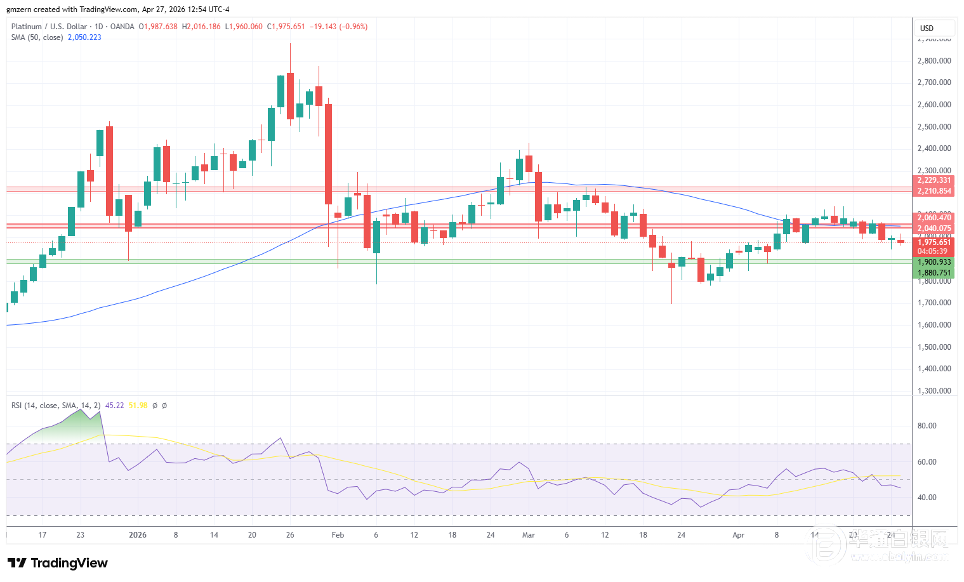Click the RSI 60.00 scale level
Viewport: 964px width, 582px height.
928,462
